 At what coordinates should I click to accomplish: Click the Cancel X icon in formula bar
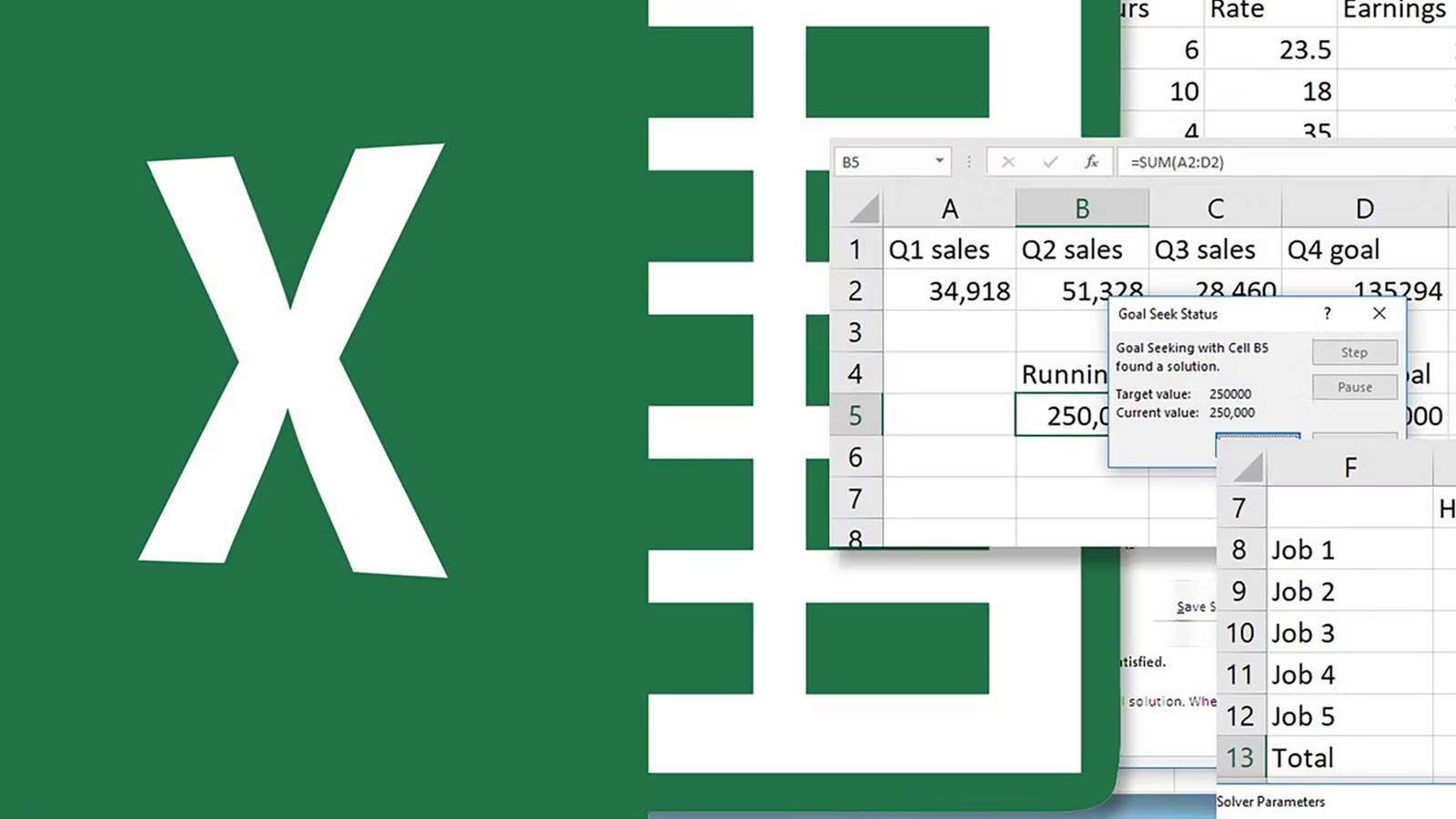pyautogui.click(x=1007, y=162)
